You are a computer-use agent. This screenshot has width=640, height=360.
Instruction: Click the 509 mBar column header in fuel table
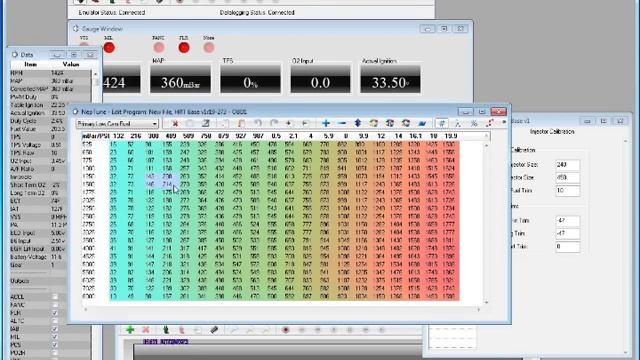click(x=188, y=136)
